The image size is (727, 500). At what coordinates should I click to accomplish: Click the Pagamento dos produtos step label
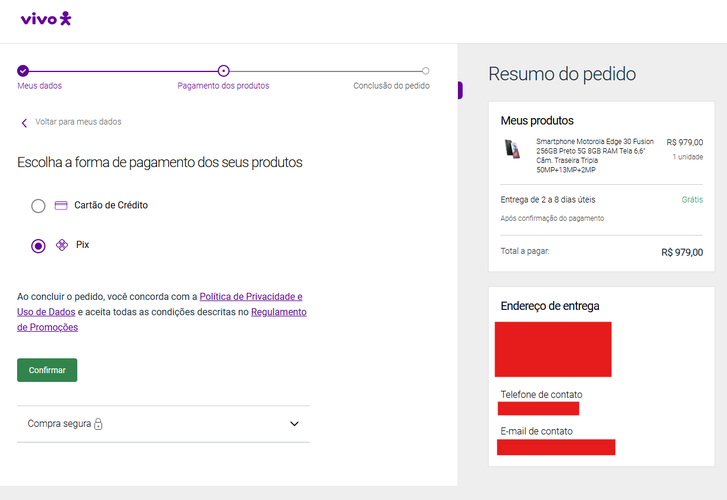tap(223, 86)
